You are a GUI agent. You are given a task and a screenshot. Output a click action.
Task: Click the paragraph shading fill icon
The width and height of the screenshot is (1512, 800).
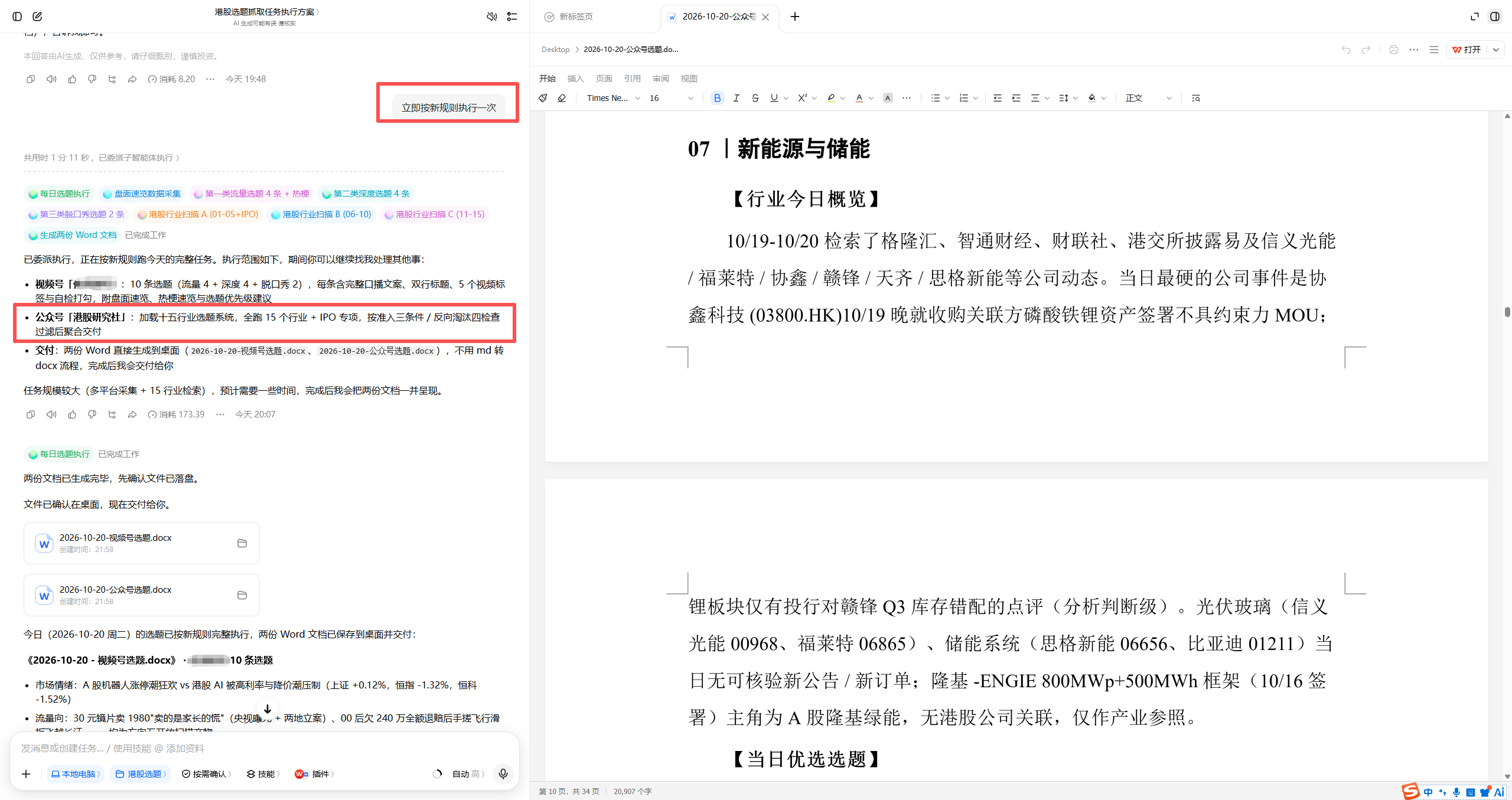pyautogui.click(x=1092, y=98)
